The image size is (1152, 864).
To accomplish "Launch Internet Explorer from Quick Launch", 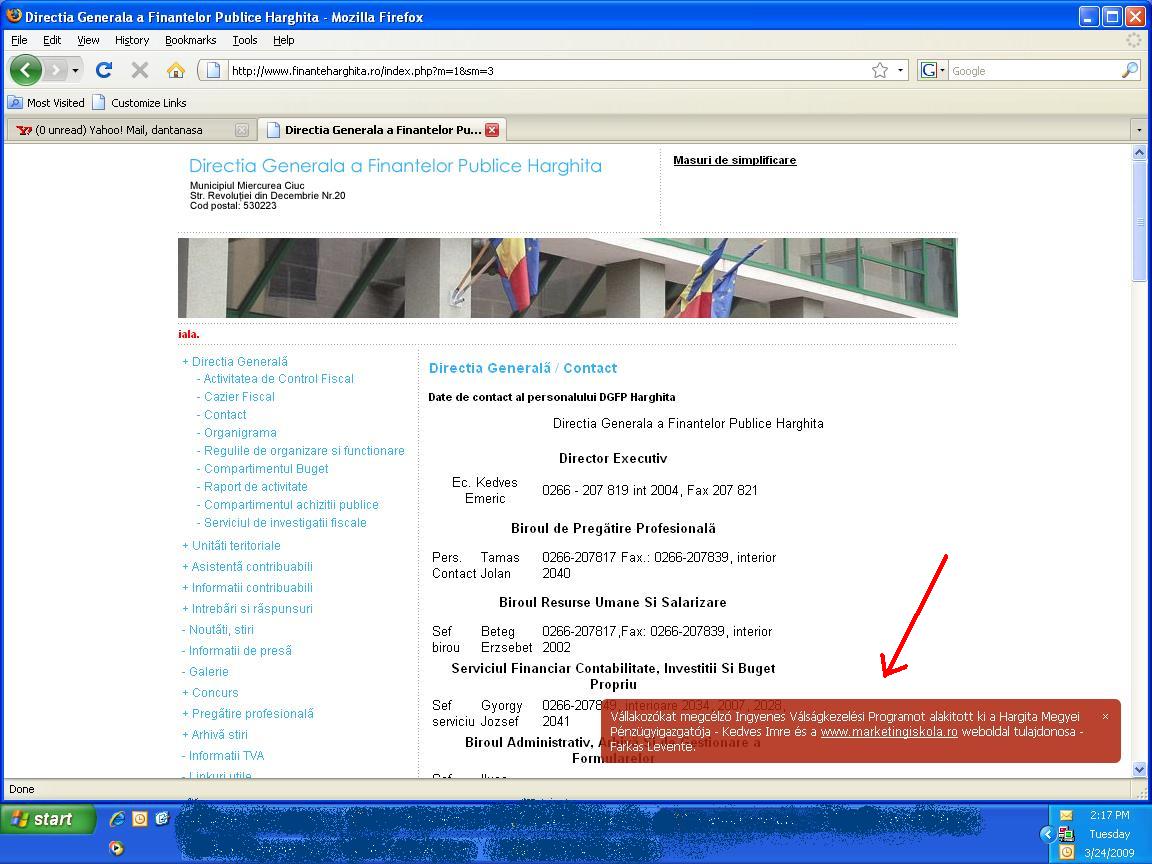I will 117,818.
